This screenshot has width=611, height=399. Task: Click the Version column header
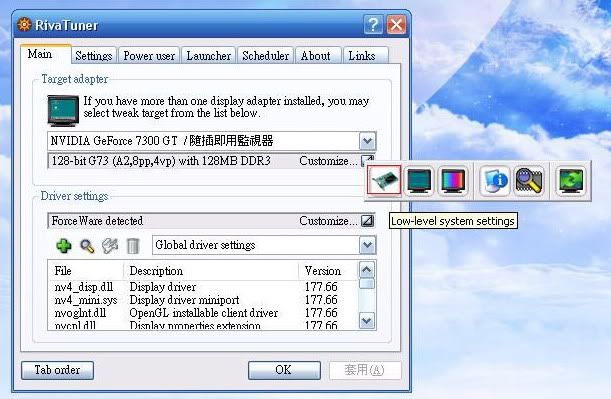[328, 271]
